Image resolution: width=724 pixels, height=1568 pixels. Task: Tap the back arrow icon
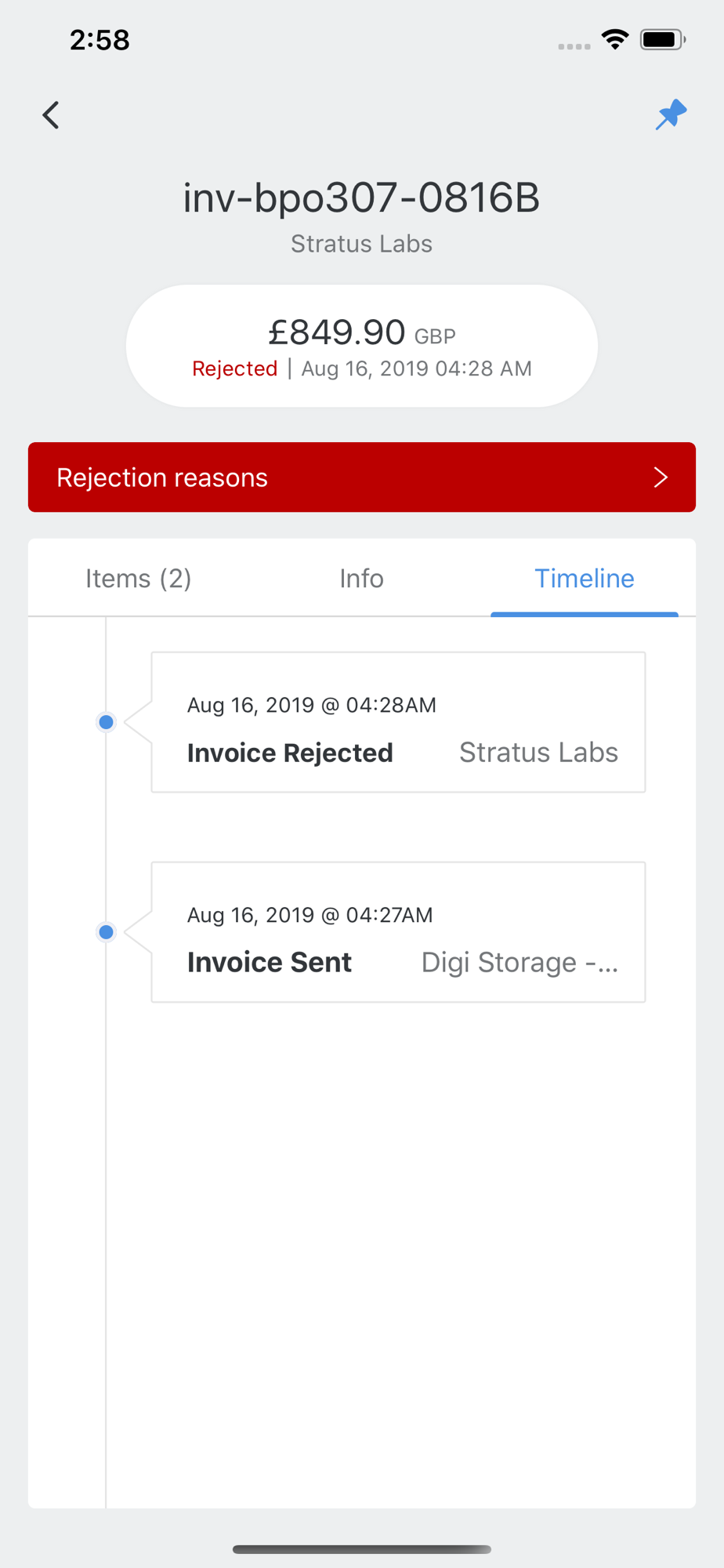coord(51,115)
